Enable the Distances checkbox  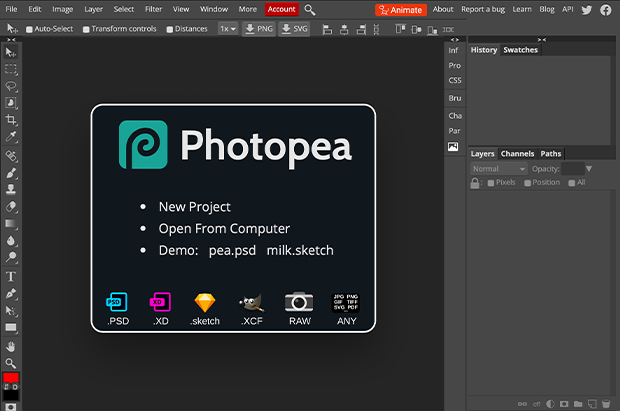170,29
